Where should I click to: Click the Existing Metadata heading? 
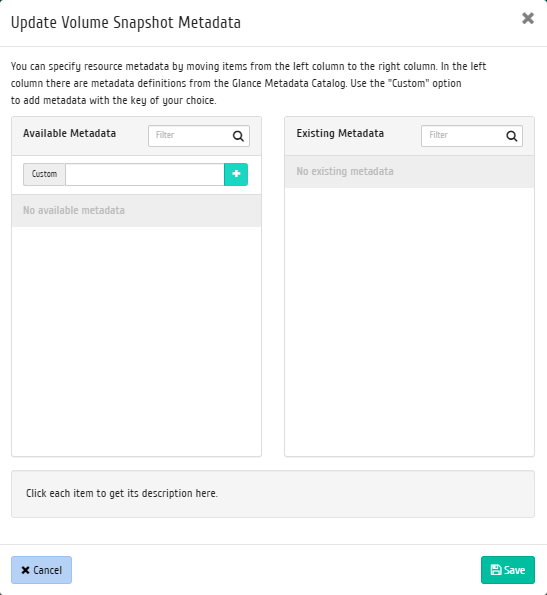tap(340, 133)
